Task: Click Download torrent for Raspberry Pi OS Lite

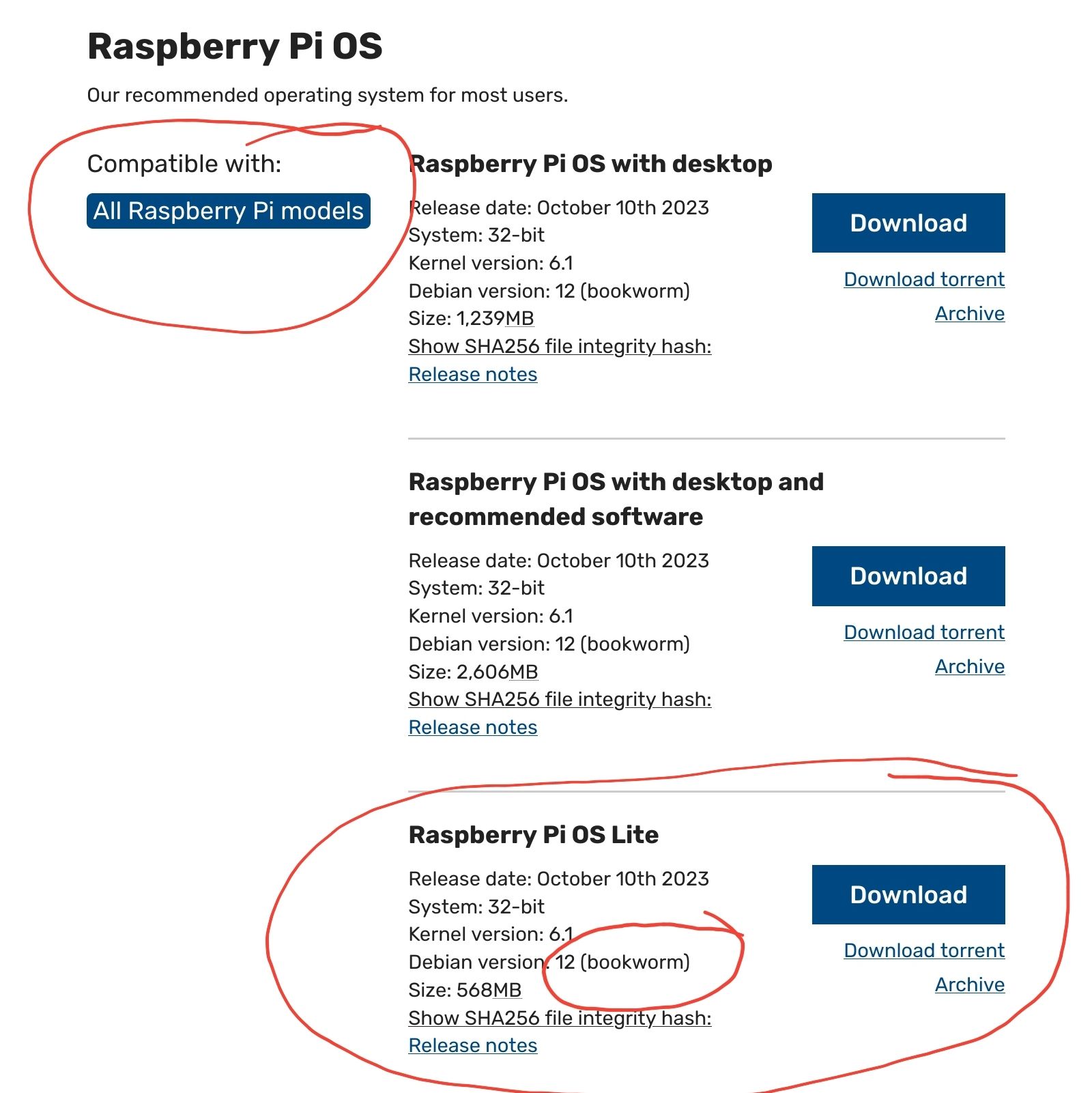Action: [x=923, y=950]
